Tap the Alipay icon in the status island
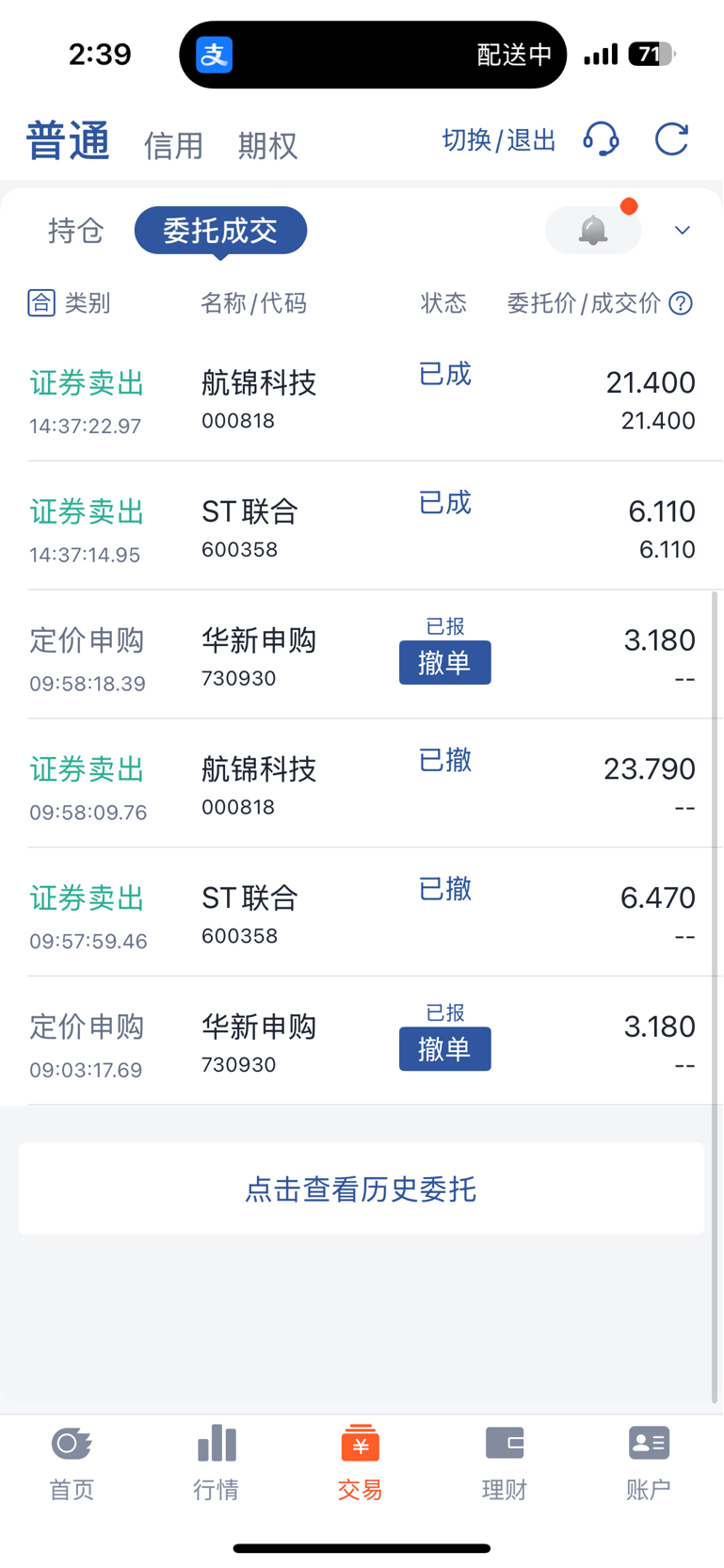 215,55
